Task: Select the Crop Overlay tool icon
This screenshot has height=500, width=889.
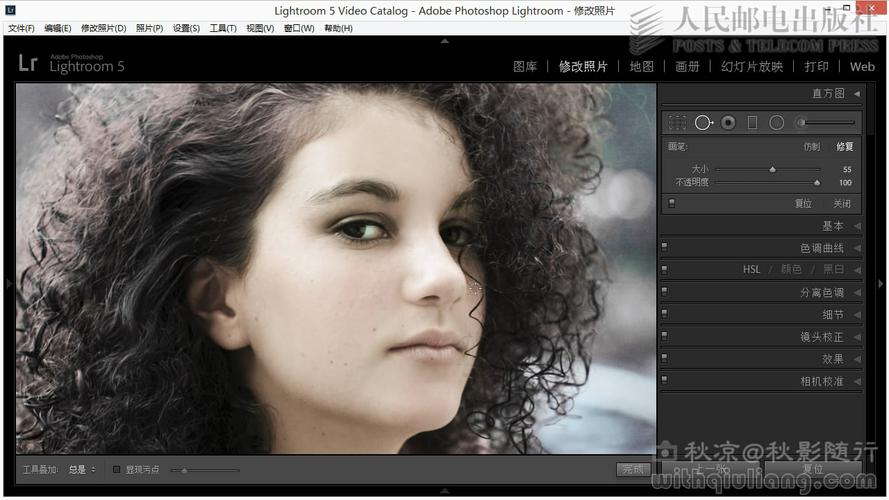Action: 677,123
